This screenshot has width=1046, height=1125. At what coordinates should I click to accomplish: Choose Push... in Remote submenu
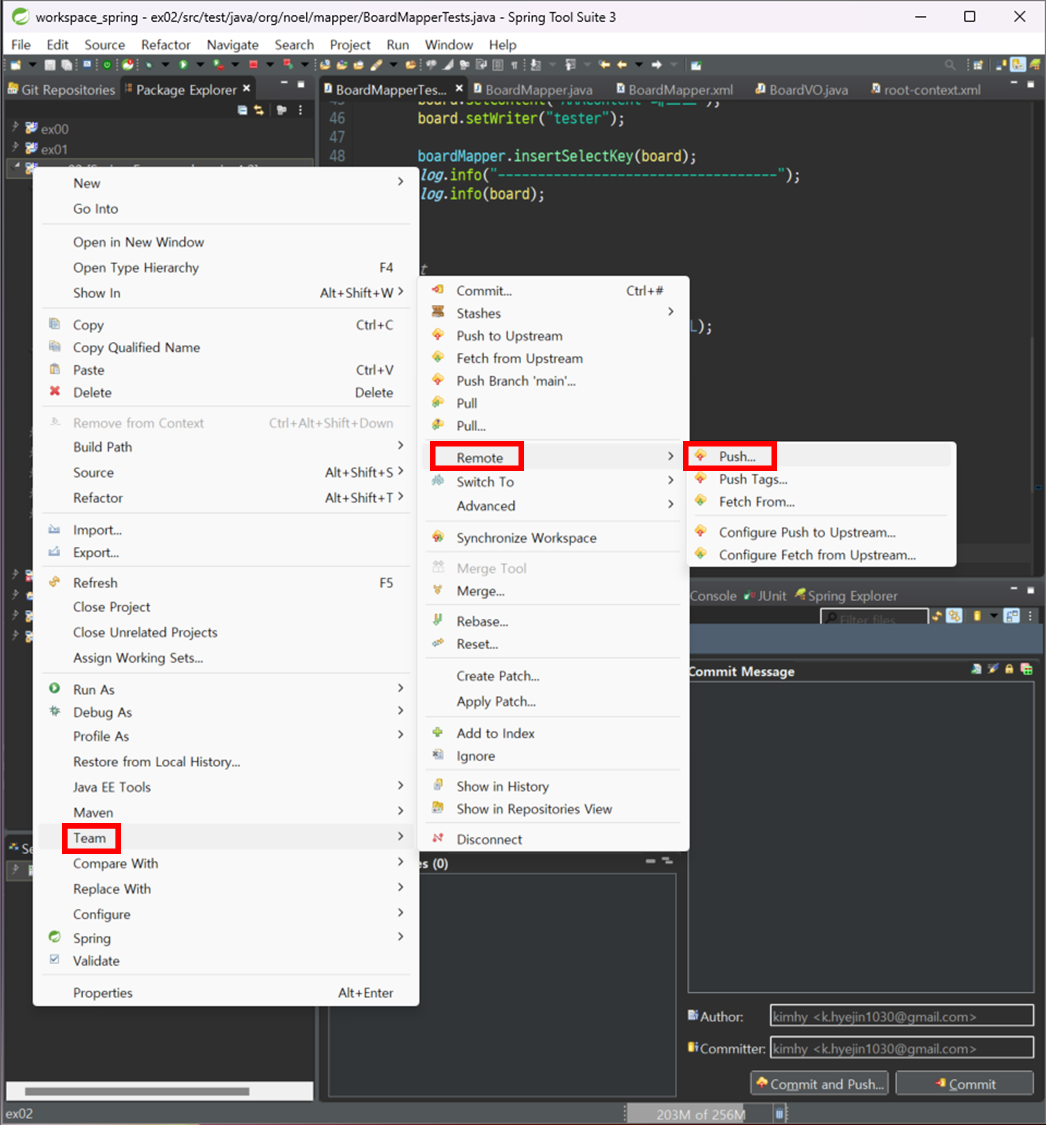pyautogui.click(x=821, y=456)
